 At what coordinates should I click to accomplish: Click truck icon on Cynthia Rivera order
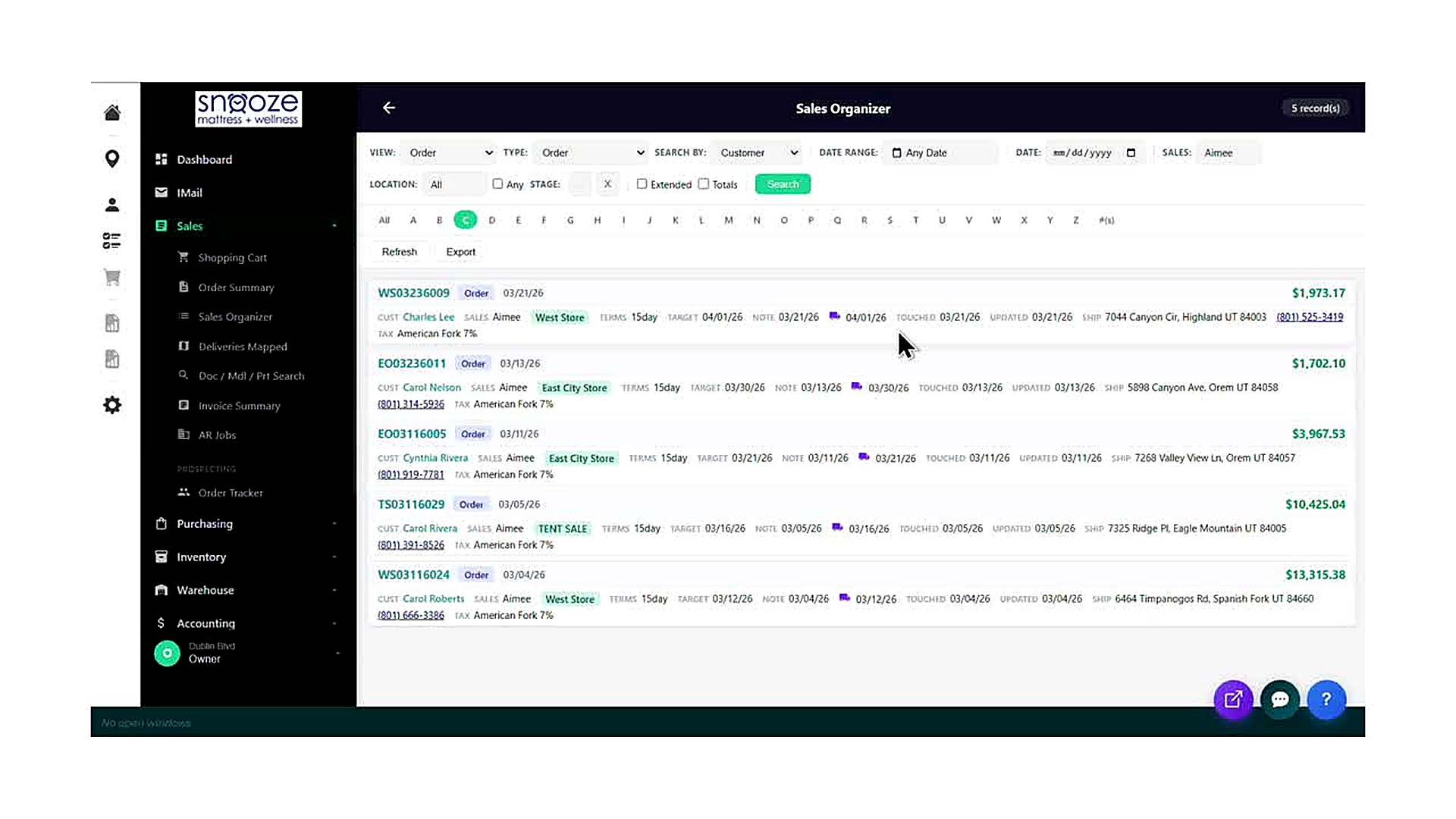[864, 457]
